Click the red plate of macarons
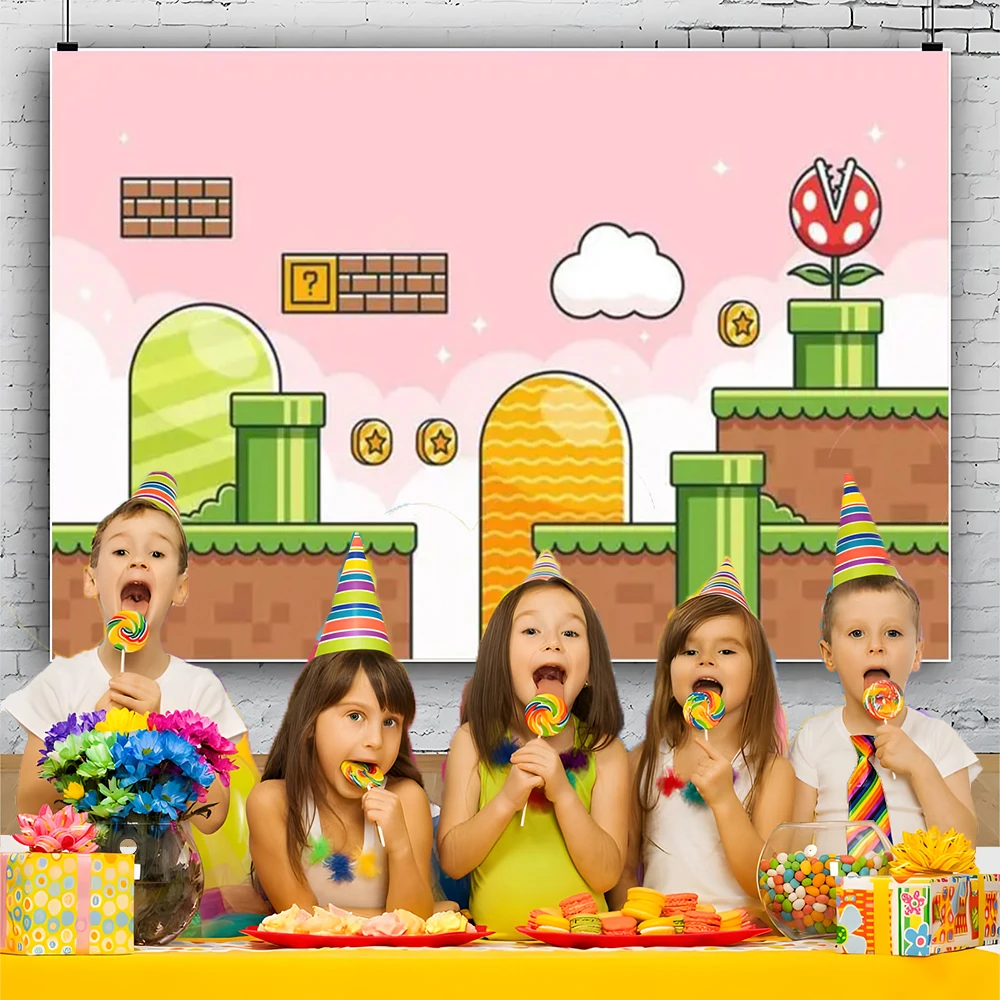 coord(642,919)
